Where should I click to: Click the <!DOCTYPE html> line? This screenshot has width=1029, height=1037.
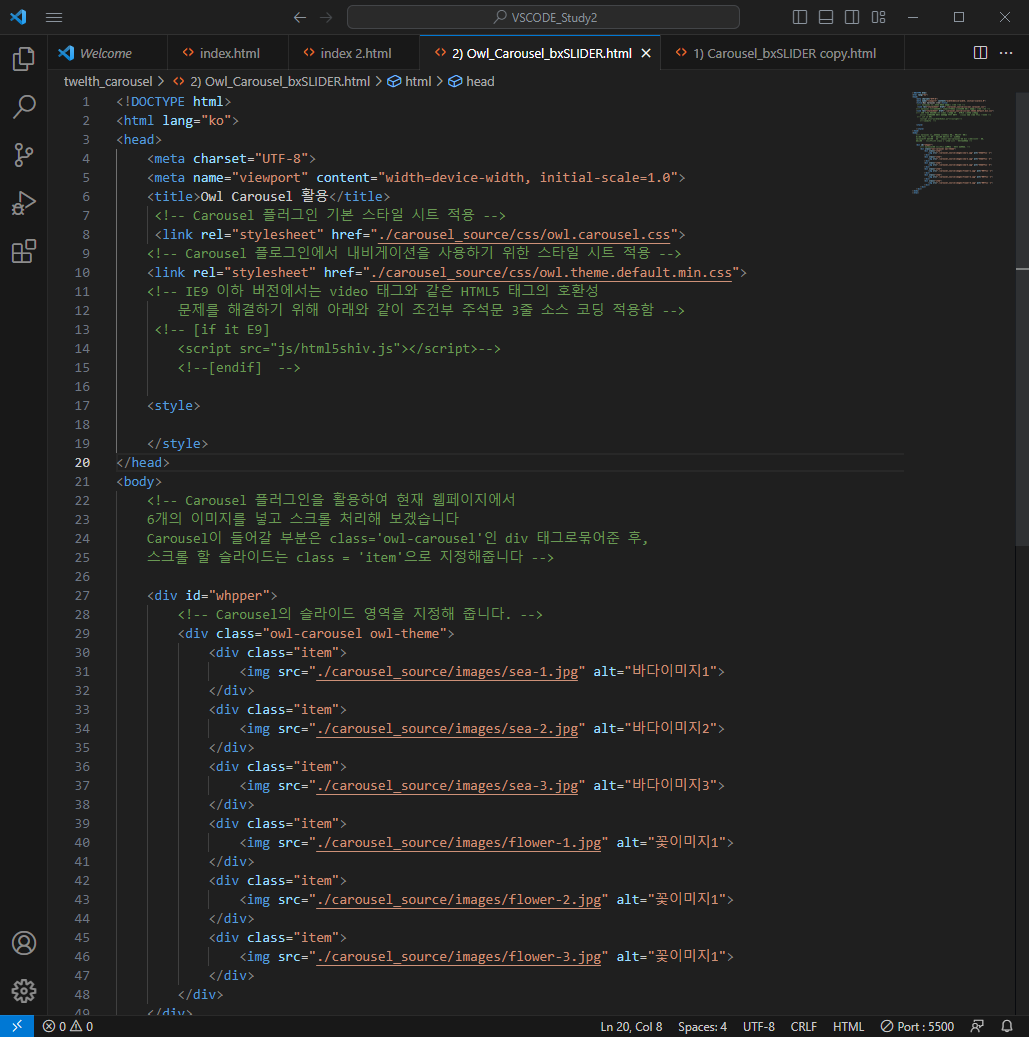(x=173, y=102)
